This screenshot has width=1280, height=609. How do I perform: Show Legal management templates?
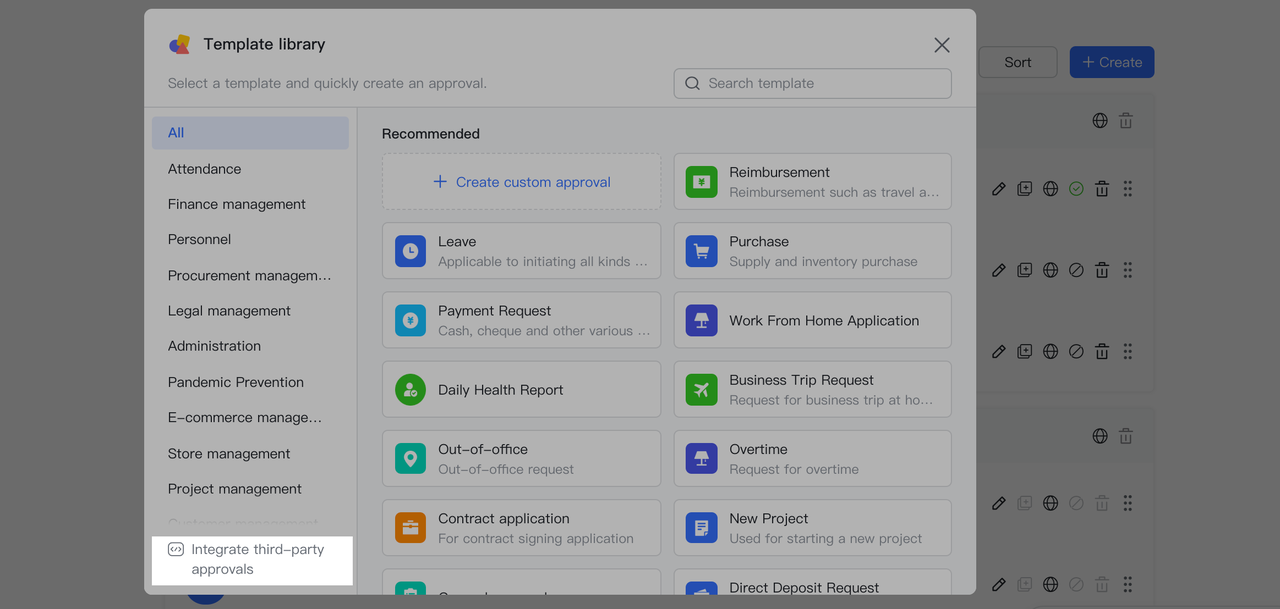pyautogui.click(x=229, y=311)
